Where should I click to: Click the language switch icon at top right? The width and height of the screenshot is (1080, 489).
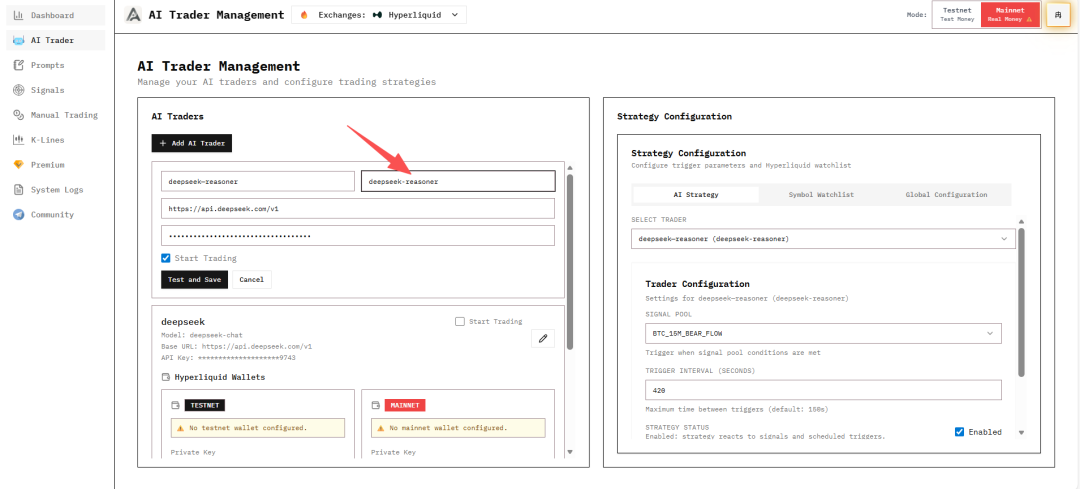pyautogui.click(x=1057, y=15)
